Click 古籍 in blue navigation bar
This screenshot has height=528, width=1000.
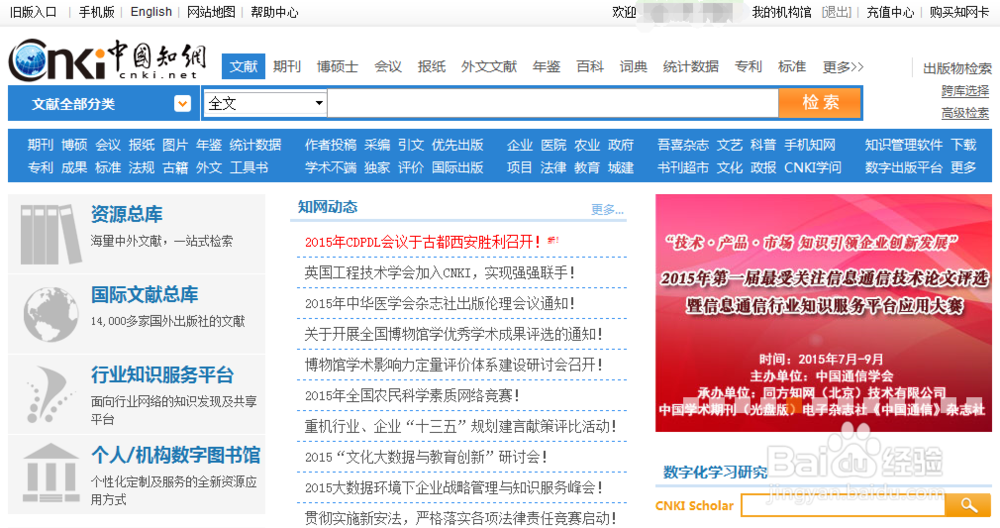click(175, 167)
